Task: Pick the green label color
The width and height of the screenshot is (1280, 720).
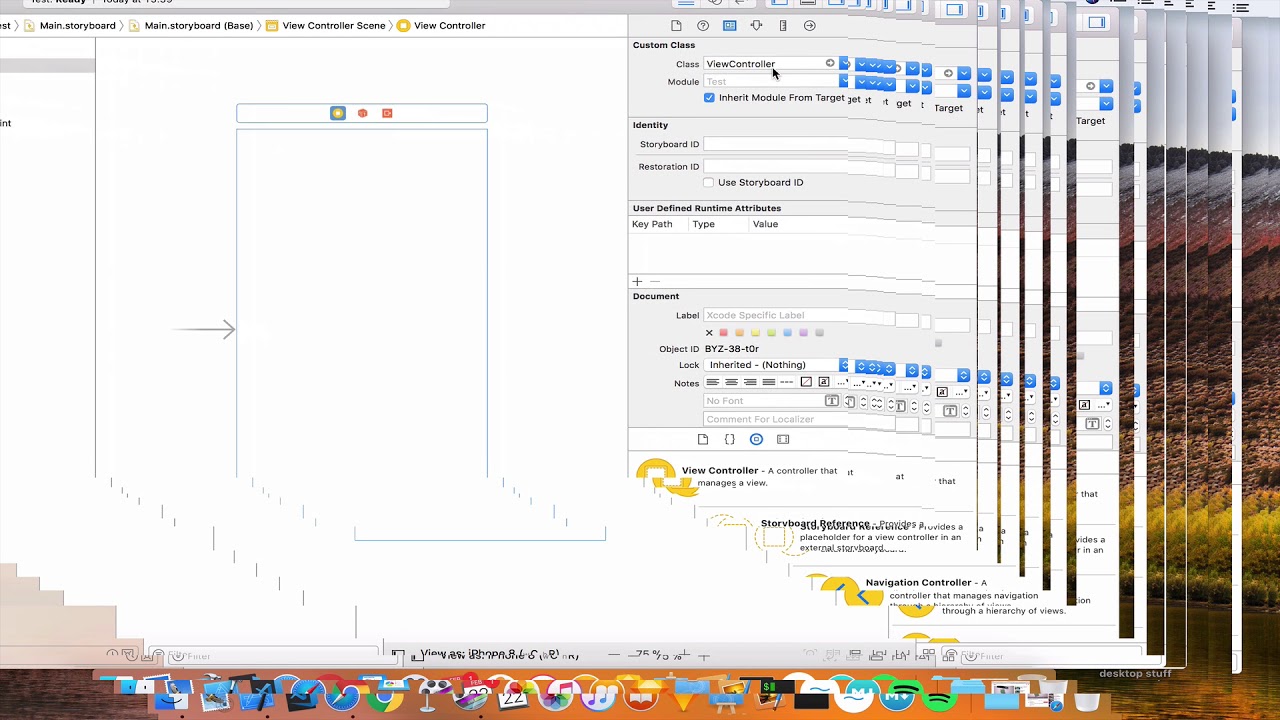Action: click(x=771, y=333)
